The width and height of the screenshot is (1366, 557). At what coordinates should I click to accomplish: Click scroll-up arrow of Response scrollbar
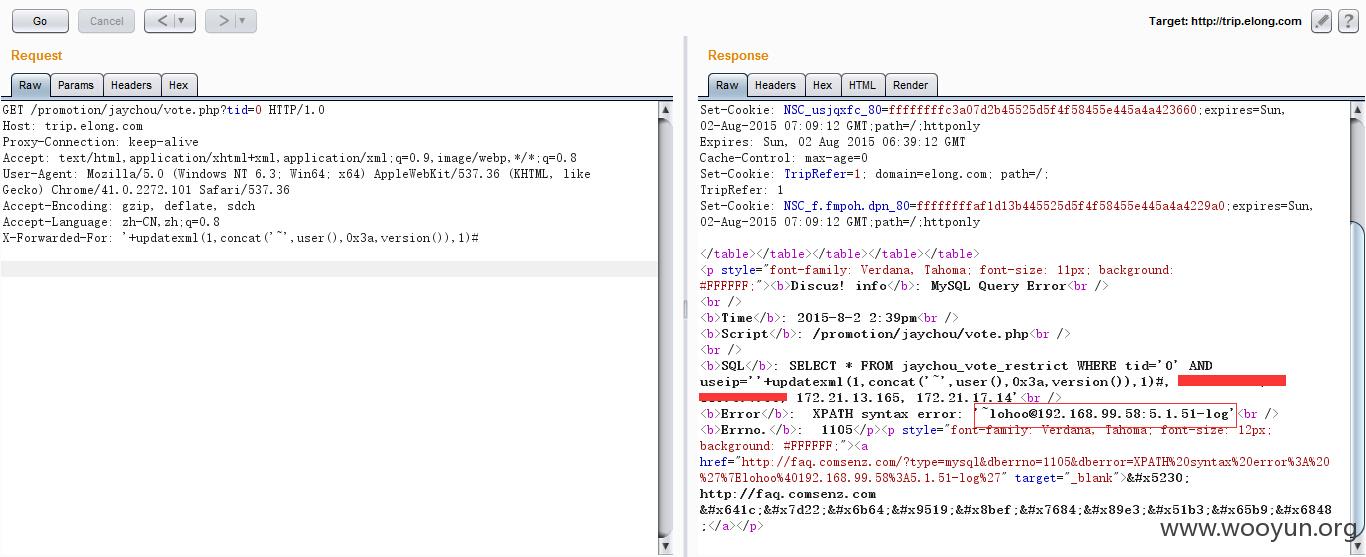1358,108
